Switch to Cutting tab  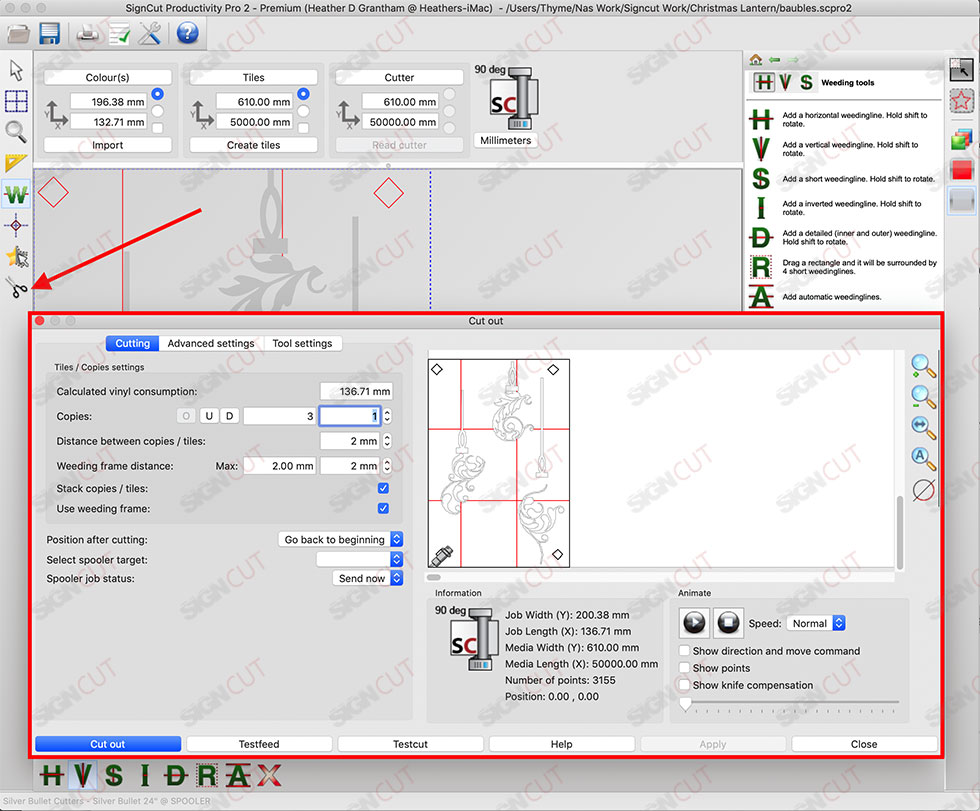pos(132,343)
